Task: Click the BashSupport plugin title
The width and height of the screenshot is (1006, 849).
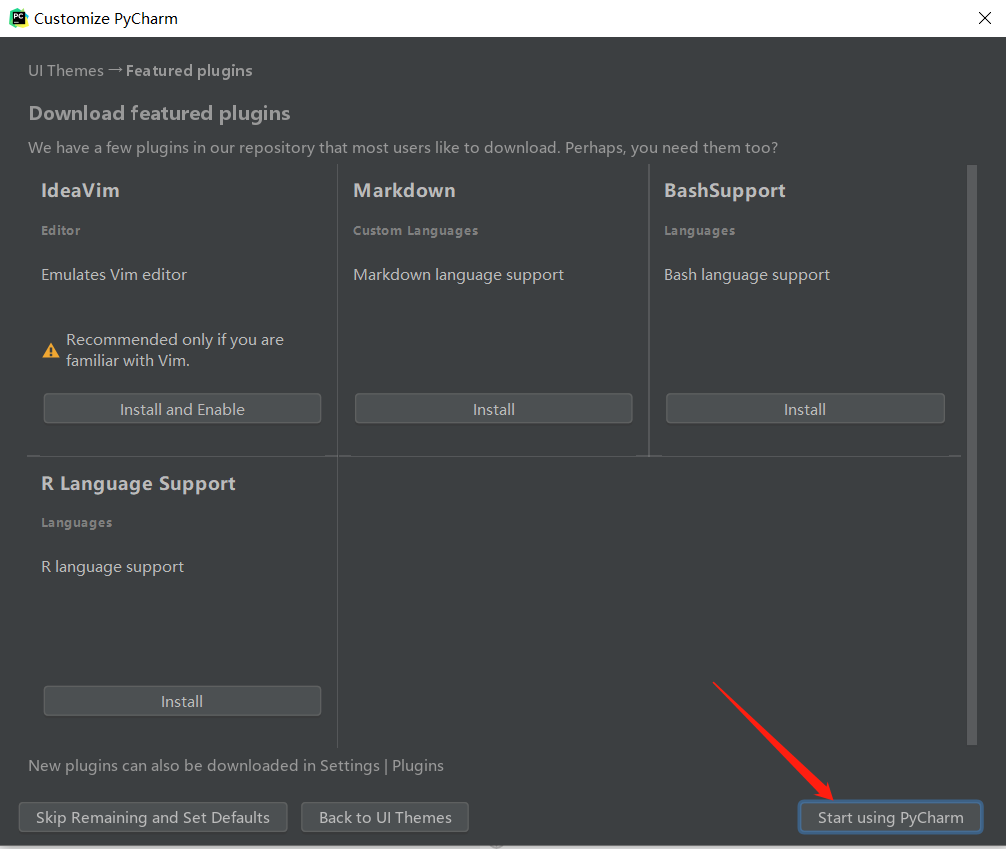Action: [x=724, y=191]
